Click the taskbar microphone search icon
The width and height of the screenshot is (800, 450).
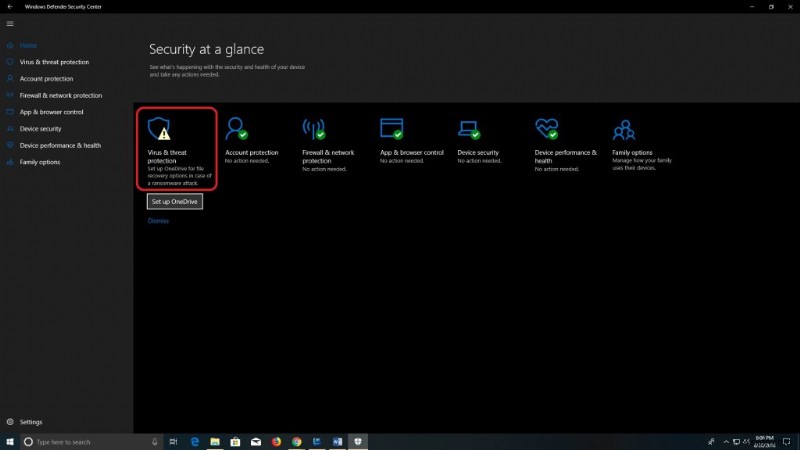[155, 442]
